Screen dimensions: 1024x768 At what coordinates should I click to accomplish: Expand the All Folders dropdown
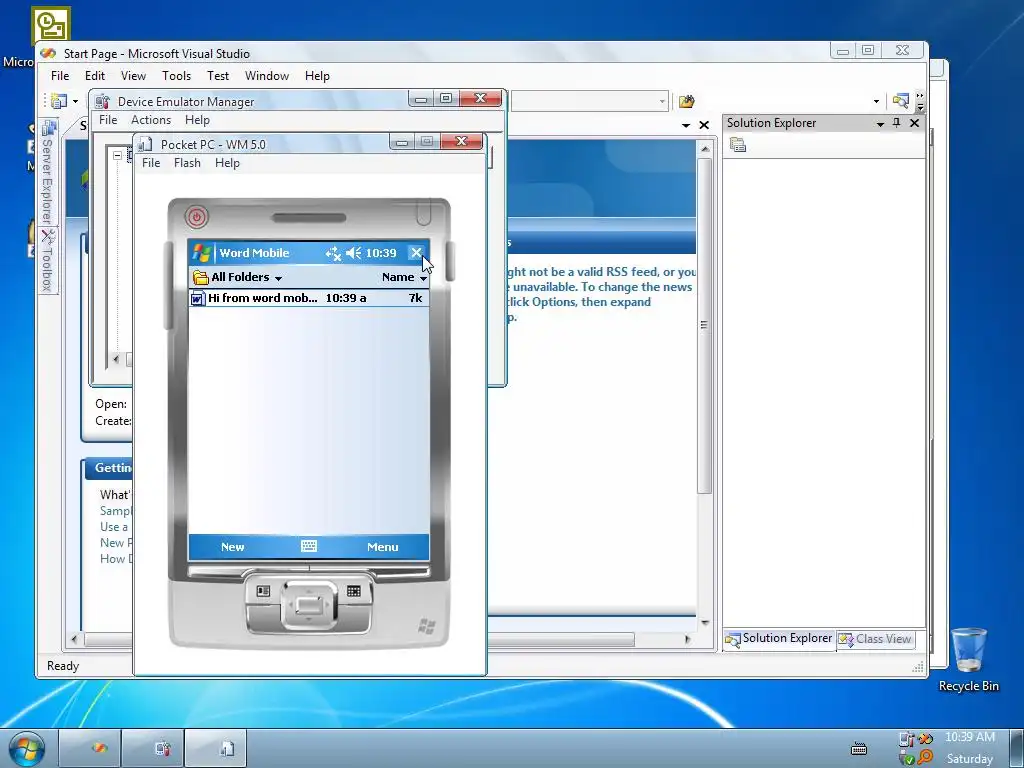click(x=238, y=277)
